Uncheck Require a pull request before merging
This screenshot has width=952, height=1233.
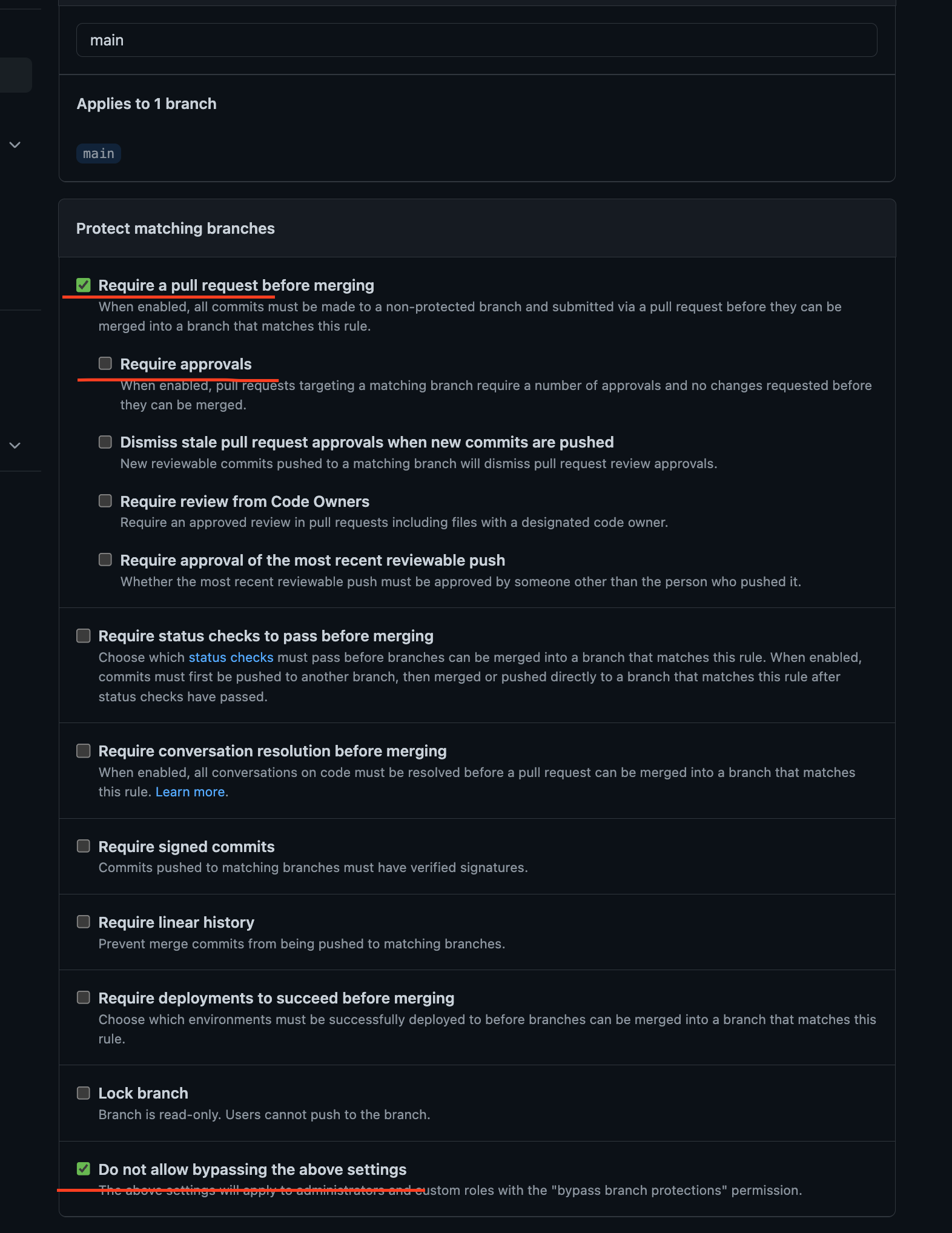(84, 285)
